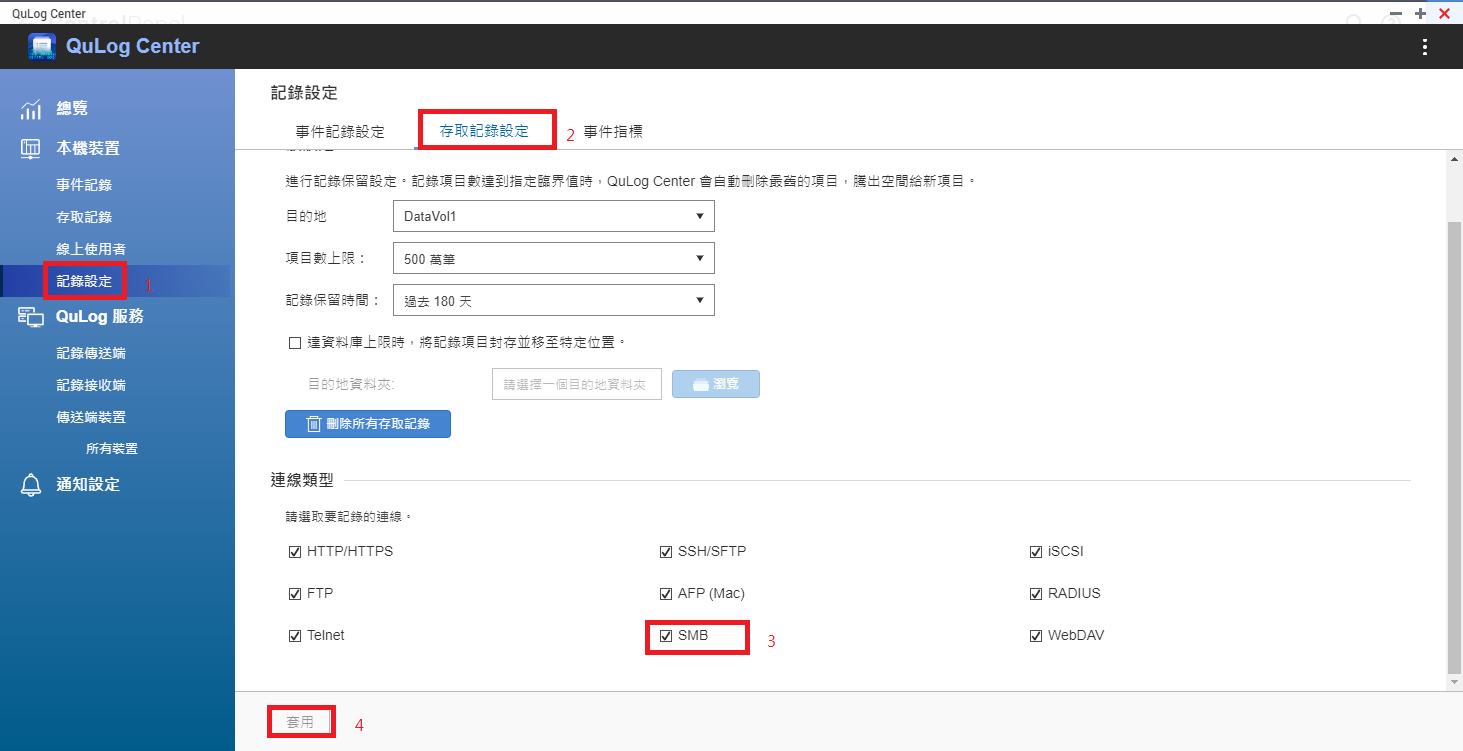Viewport: 1463px width, 751px height.
Task: Expand 傳送端裝置 in the sidebar
Action: (91, 417)
